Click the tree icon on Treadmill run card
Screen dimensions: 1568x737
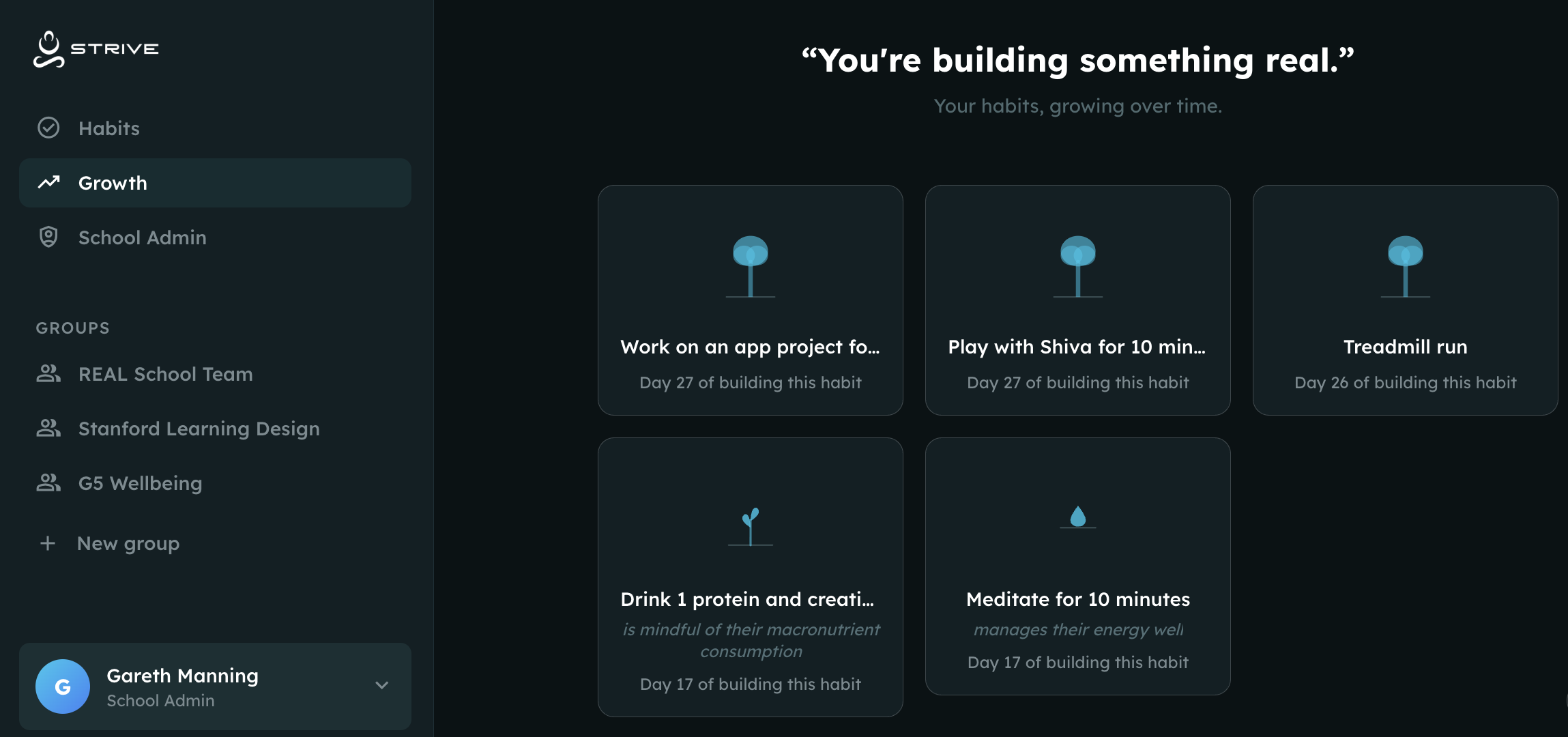pyautogui.click(x=1405, y=266)
